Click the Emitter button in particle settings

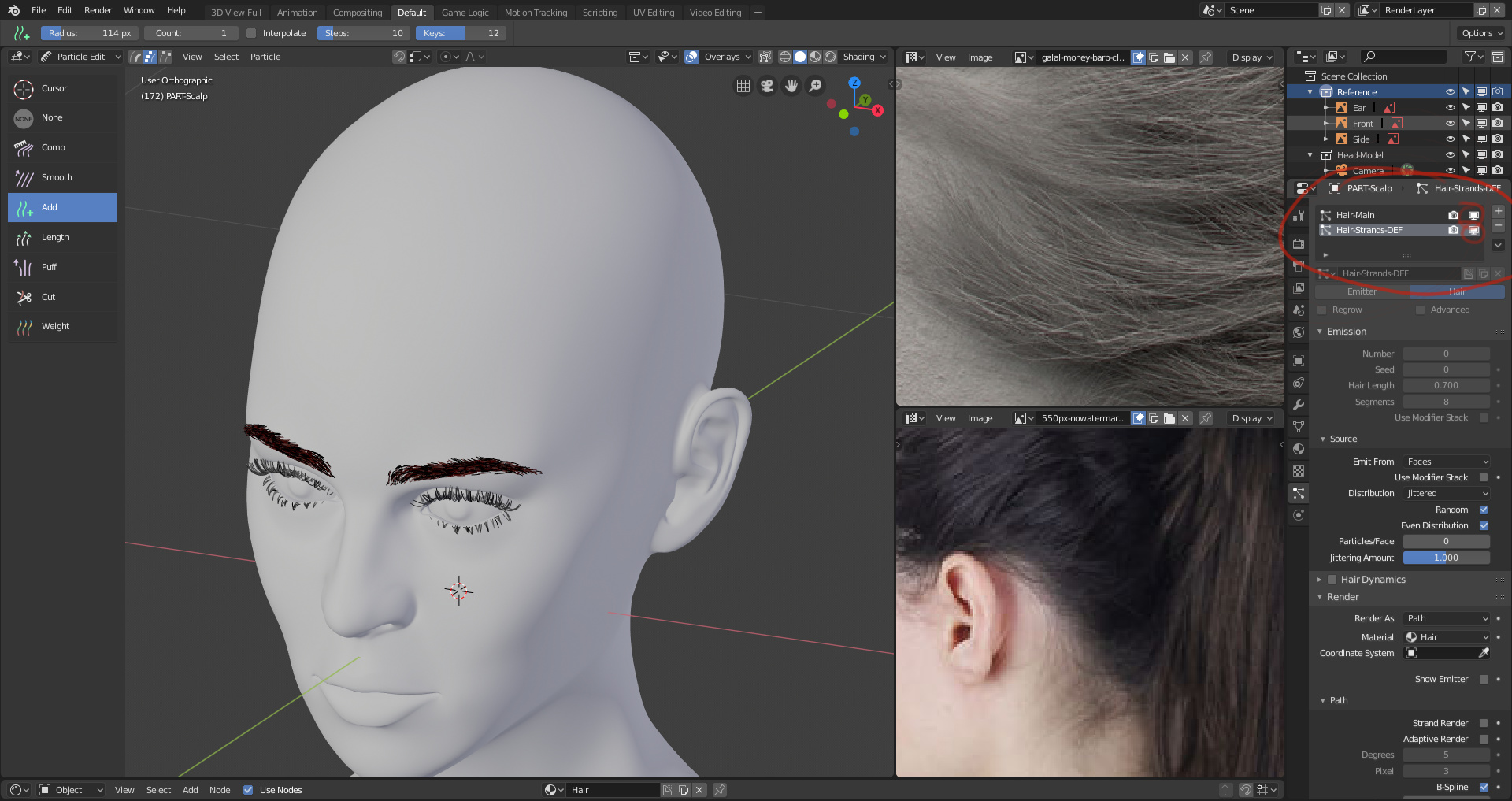(x=1362, y=291)
